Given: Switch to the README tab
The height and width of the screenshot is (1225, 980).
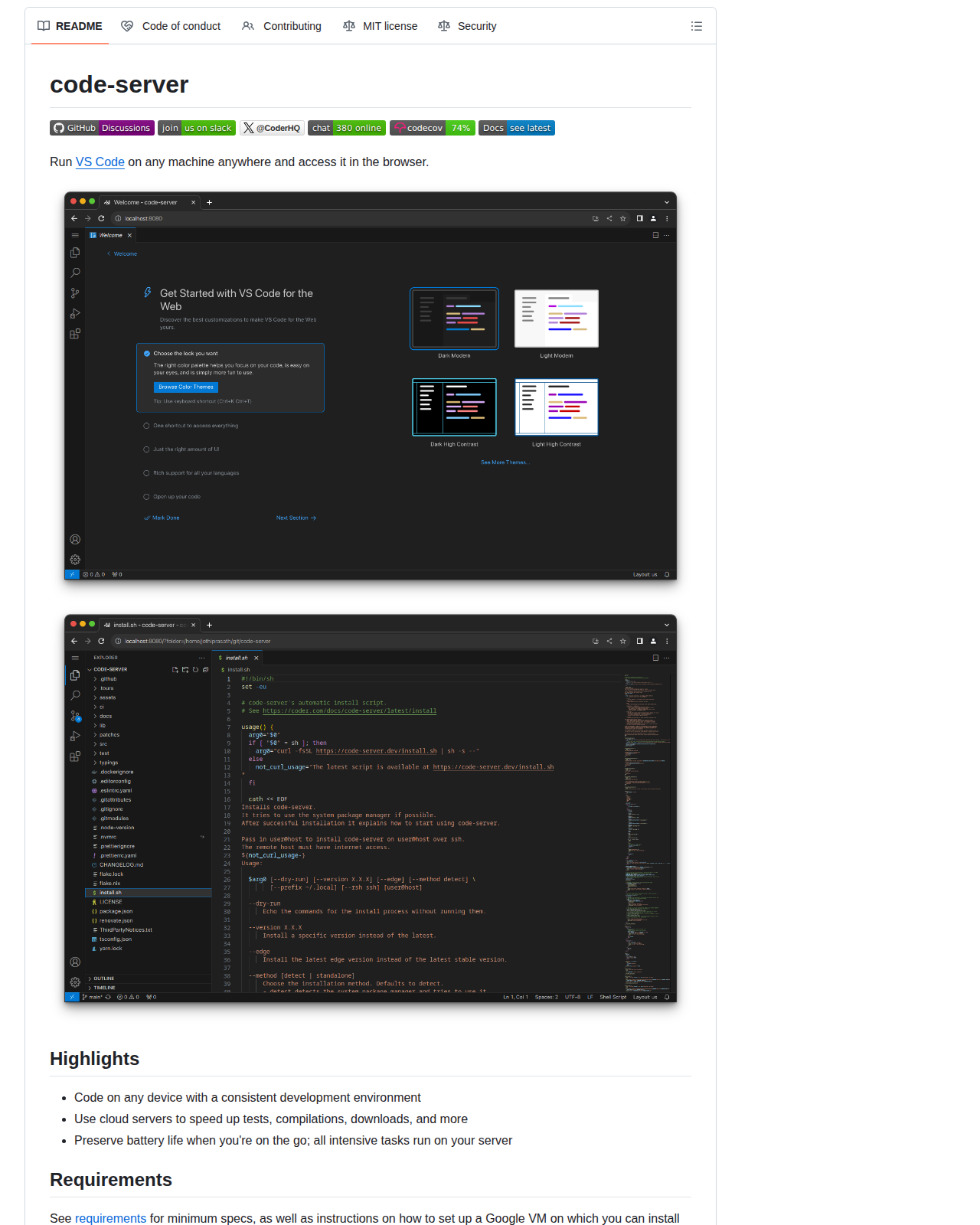Looking at the screenshot, I should coord(70,26).
